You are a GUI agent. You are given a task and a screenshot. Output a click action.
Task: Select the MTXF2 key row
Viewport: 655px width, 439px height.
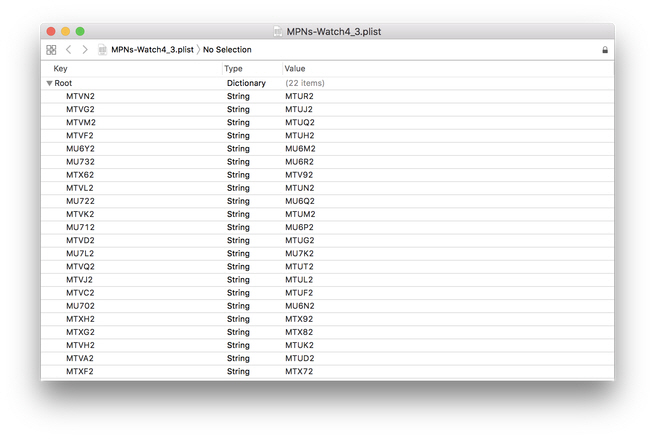click(327, 371)
